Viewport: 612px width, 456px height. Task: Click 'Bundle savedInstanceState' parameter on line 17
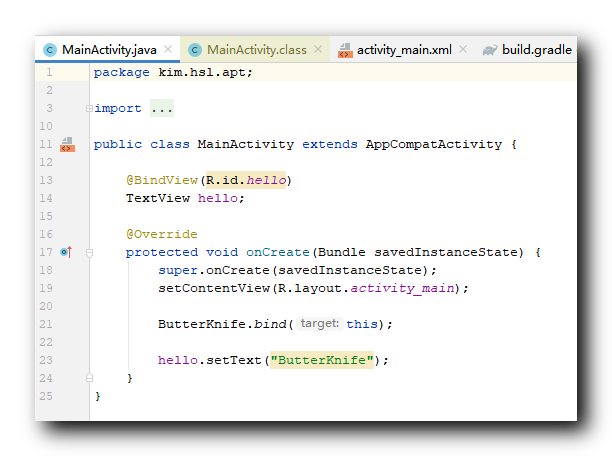coord(420,252)
